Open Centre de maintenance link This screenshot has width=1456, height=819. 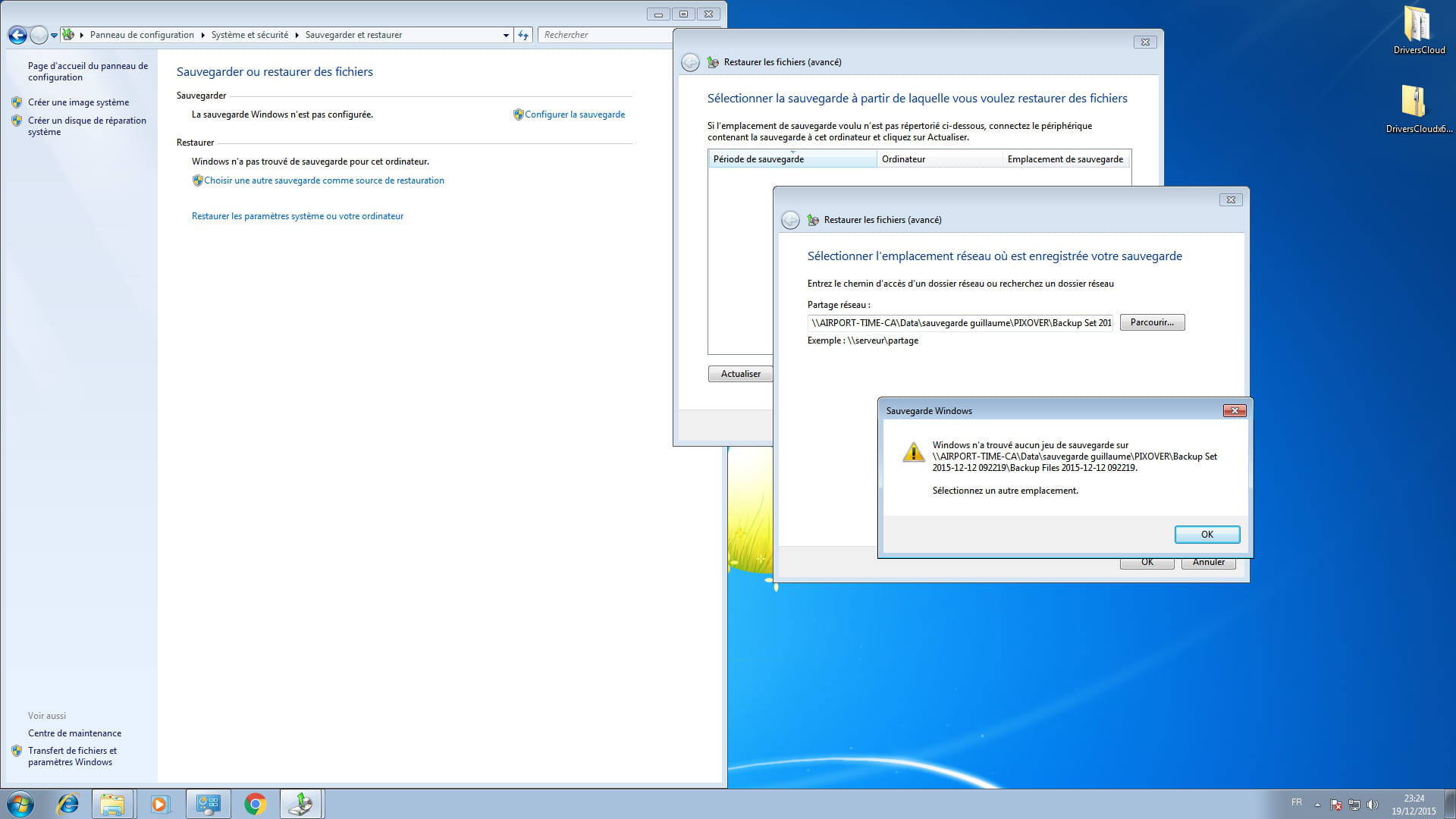74,733
